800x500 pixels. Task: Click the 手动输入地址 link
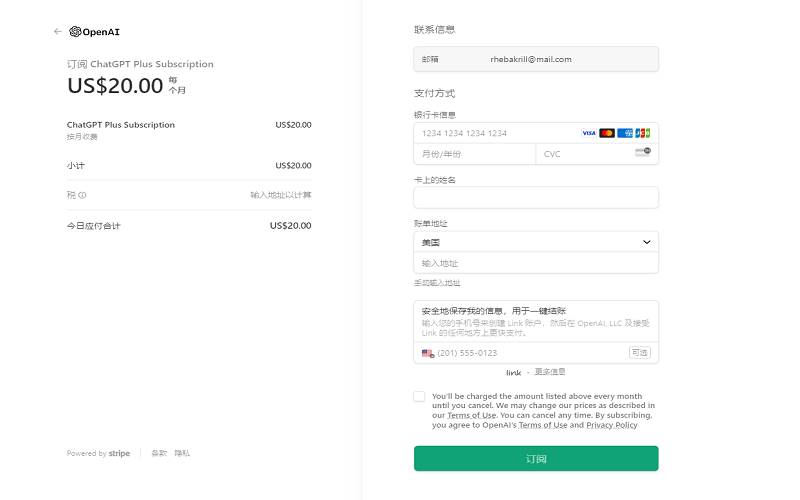click(x=437, y=283)
